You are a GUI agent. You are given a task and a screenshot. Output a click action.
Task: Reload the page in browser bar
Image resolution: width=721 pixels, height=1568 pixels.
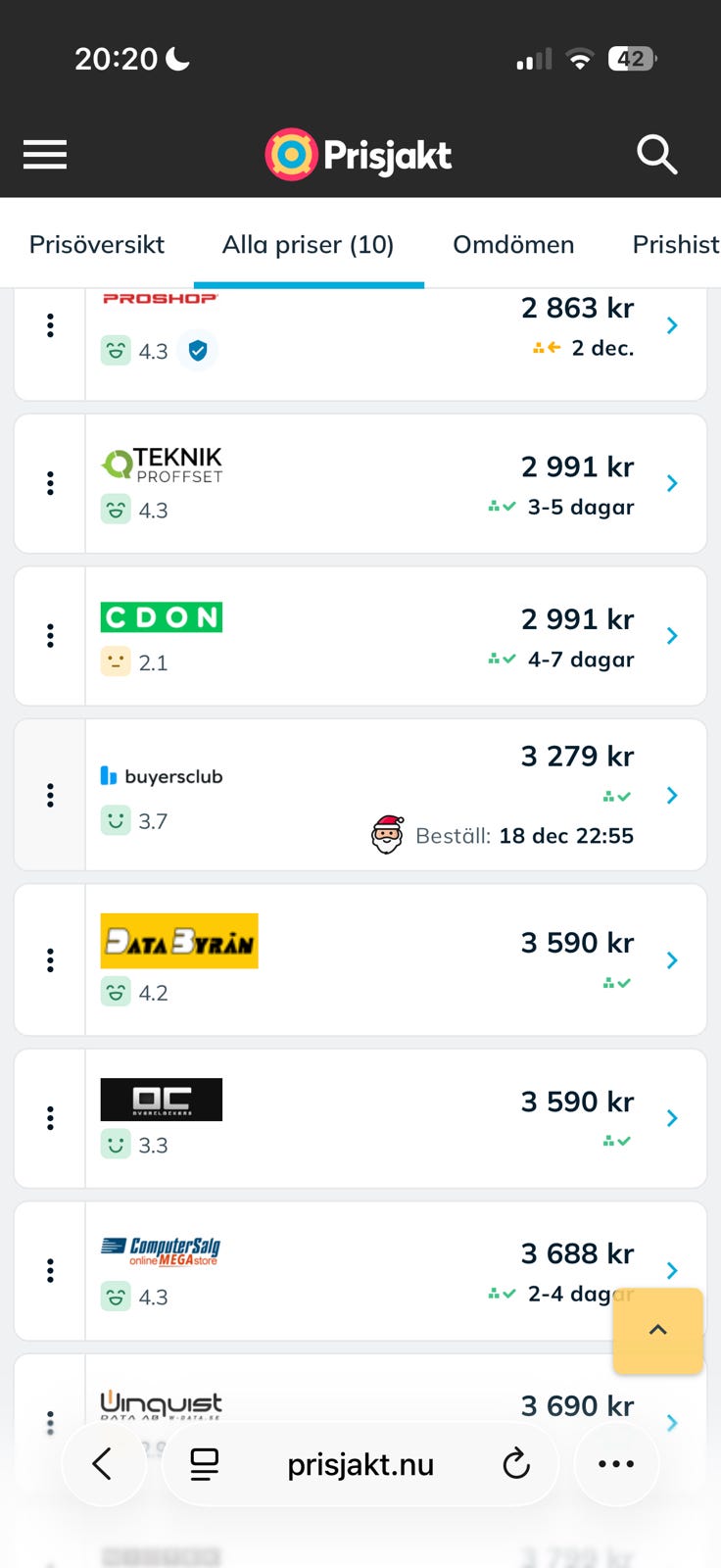coord(516,1464)
